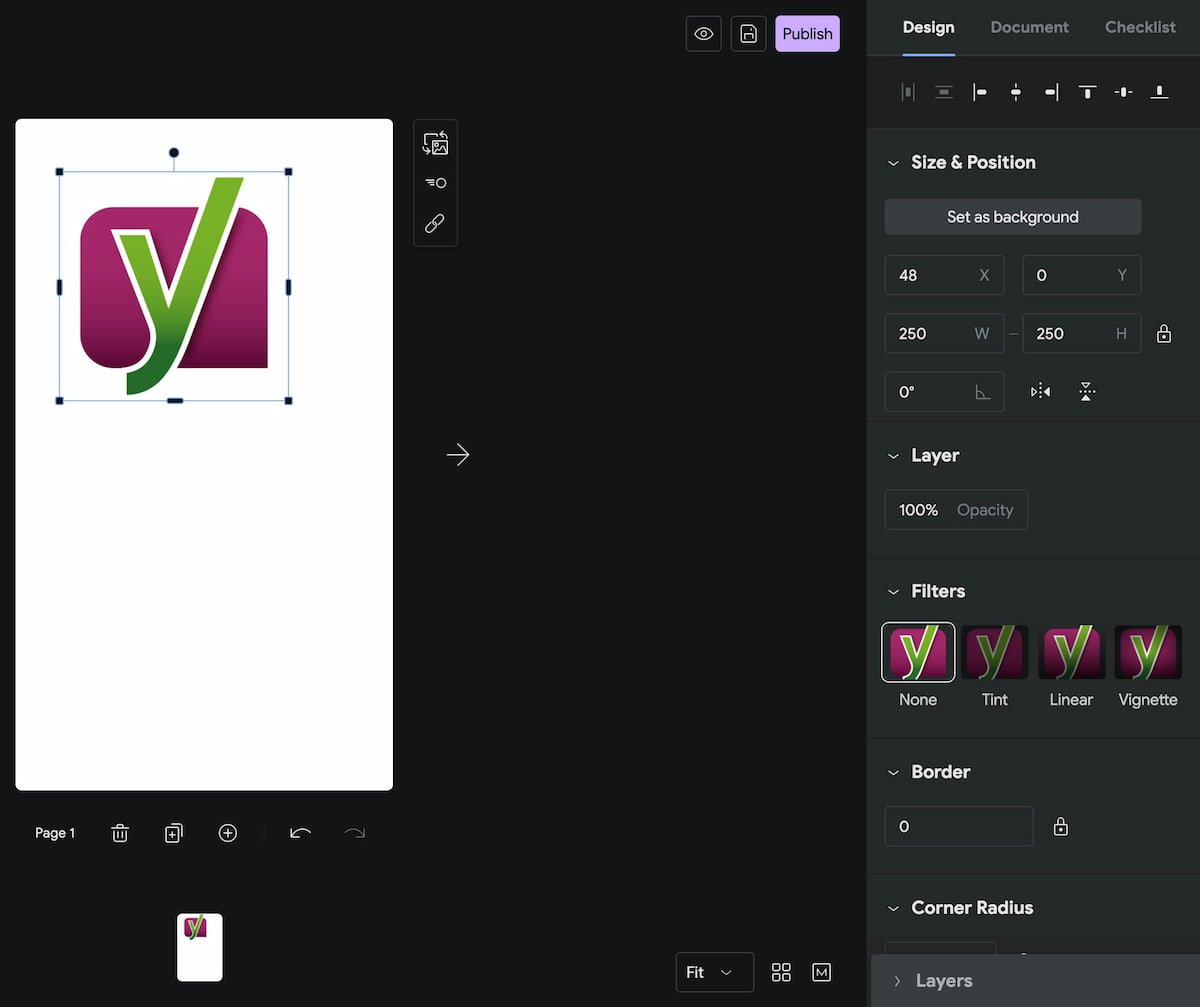Open the animation icon in floating toolbar
The width and height of the screenshot is (1200, 1007).
[435, 183]
